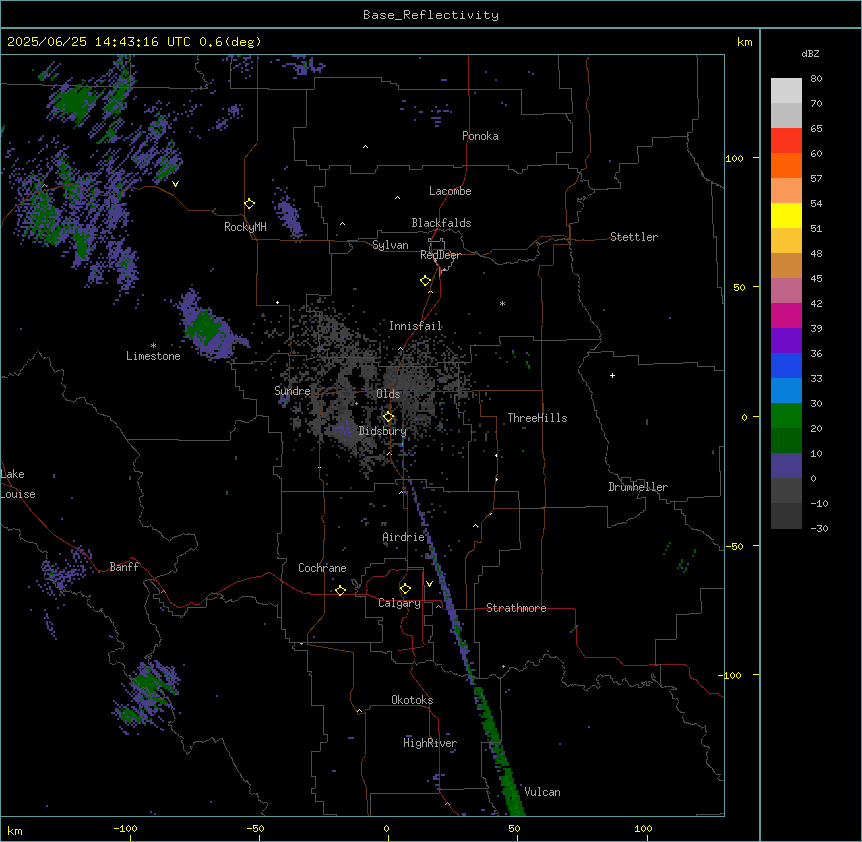
Task: Click the yellow diamond marker near RockyMH
Action: [x=249, y=204]
